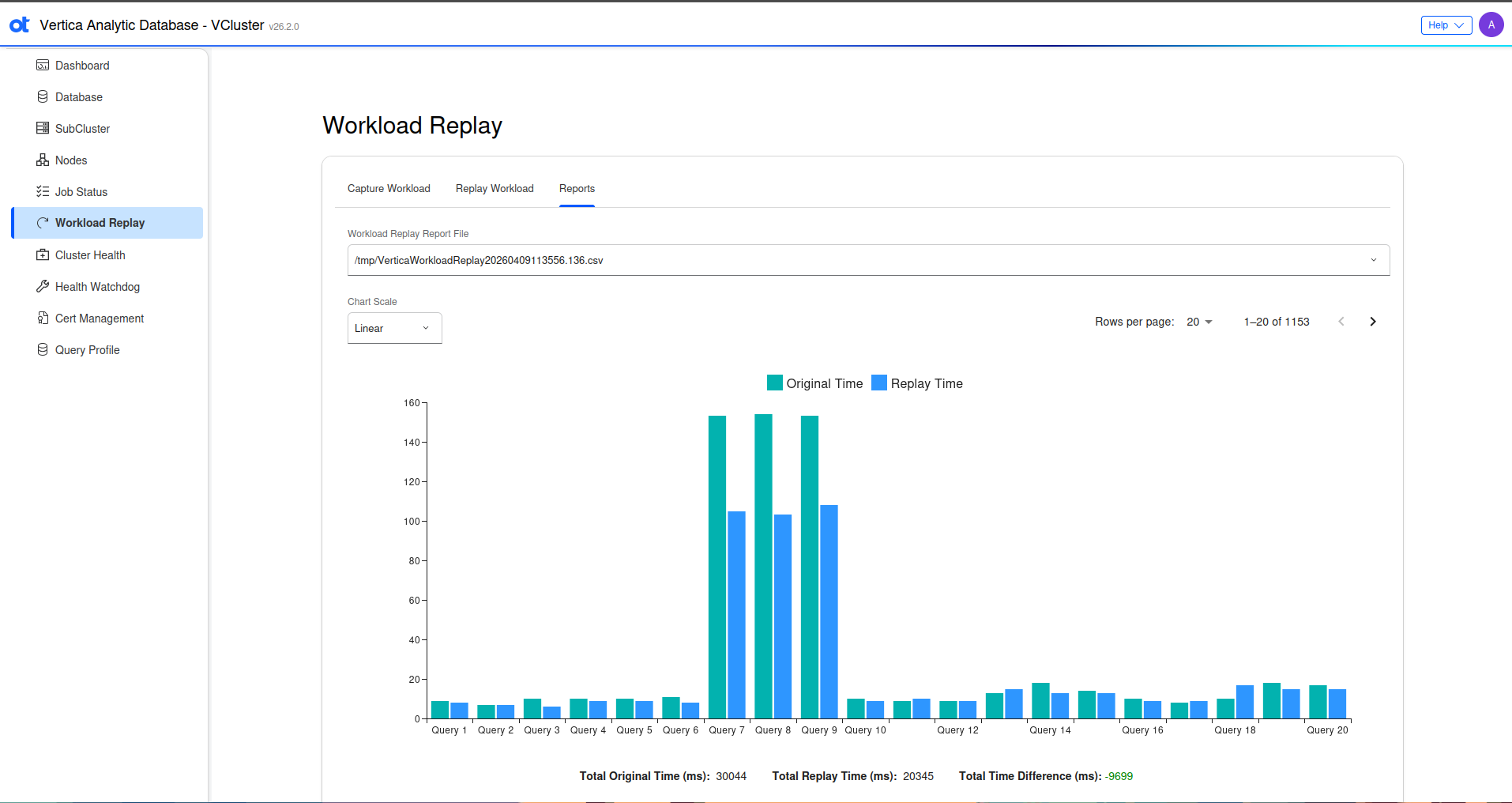Open the Dashboard page
This screenshot has height=803, width=1512.
pyautogui.click(x=107, y=66)
